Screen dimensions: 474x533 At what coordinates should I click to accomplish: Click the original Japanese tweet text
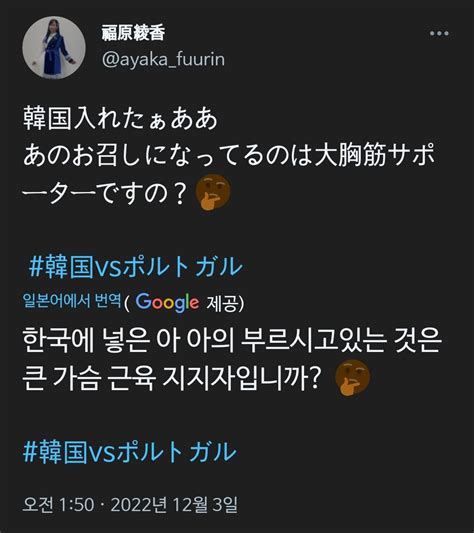pyautogui.click(x=229, y=157)
